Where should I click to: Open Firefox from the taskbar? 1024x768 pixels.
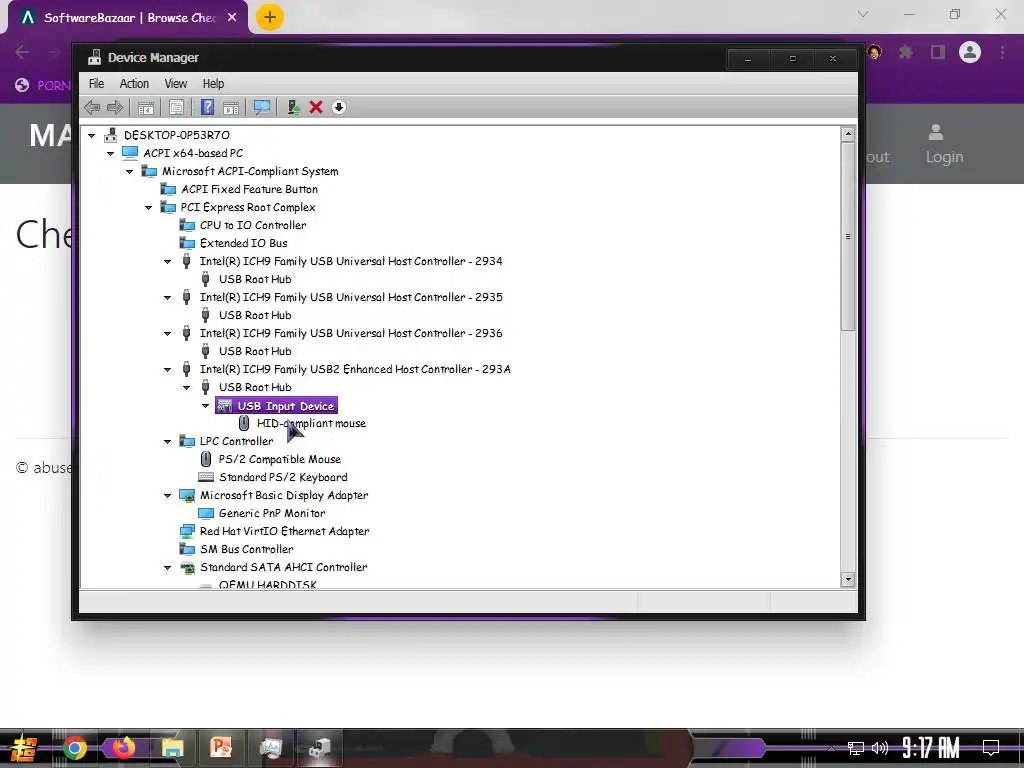pyautogui.click(x=123, y=748)
